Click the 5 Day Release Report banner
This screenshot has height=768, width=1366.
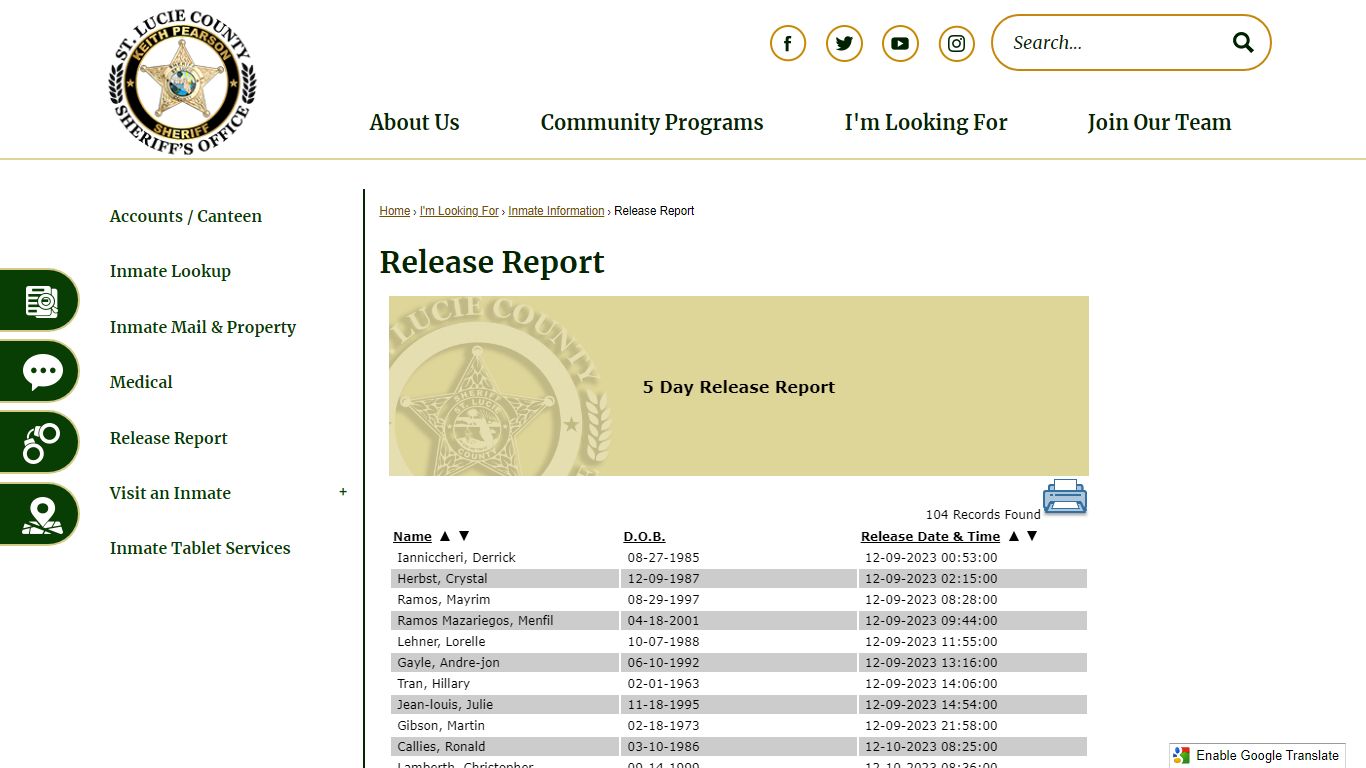(739, 386)
